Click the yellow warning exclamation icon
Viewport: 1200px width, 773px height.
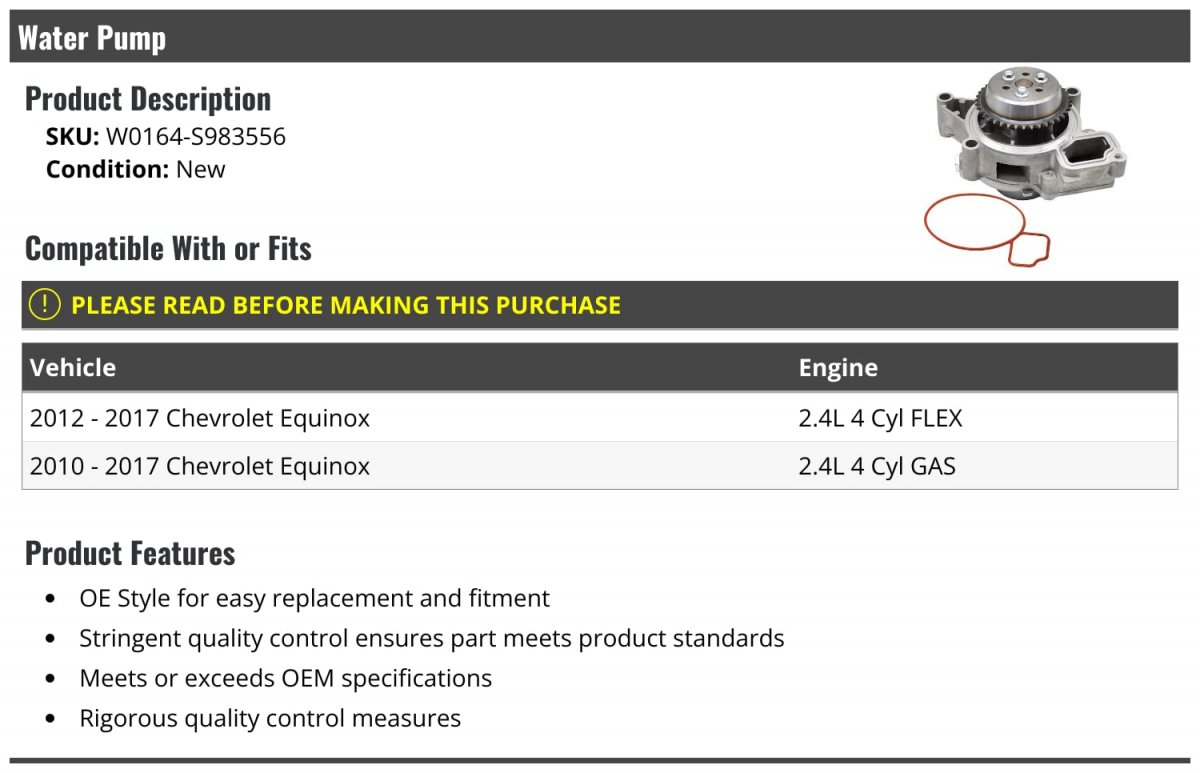pyautogui.click(x=45, y=304)
